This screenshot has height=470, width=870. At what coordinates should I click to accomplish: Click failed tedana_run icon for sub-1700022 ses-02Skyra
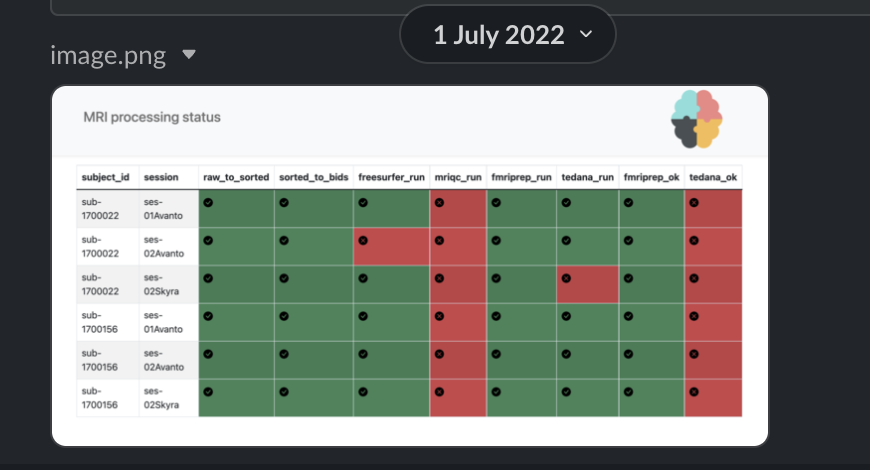[566, 278]
